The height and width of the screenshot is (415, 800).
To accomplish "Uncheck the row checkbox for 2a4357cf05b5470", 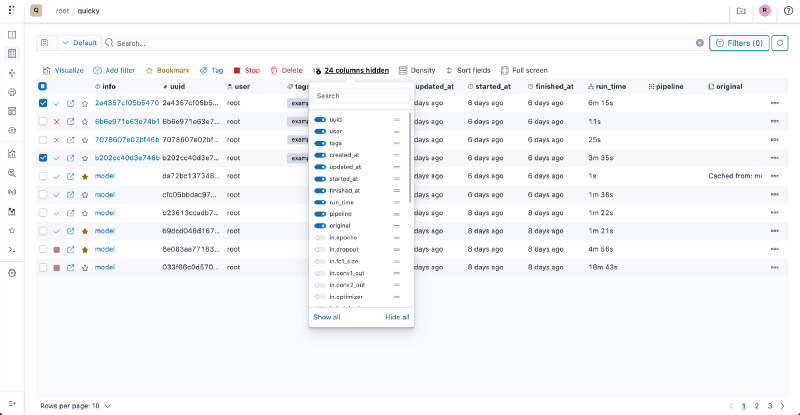I will (43, 103).
